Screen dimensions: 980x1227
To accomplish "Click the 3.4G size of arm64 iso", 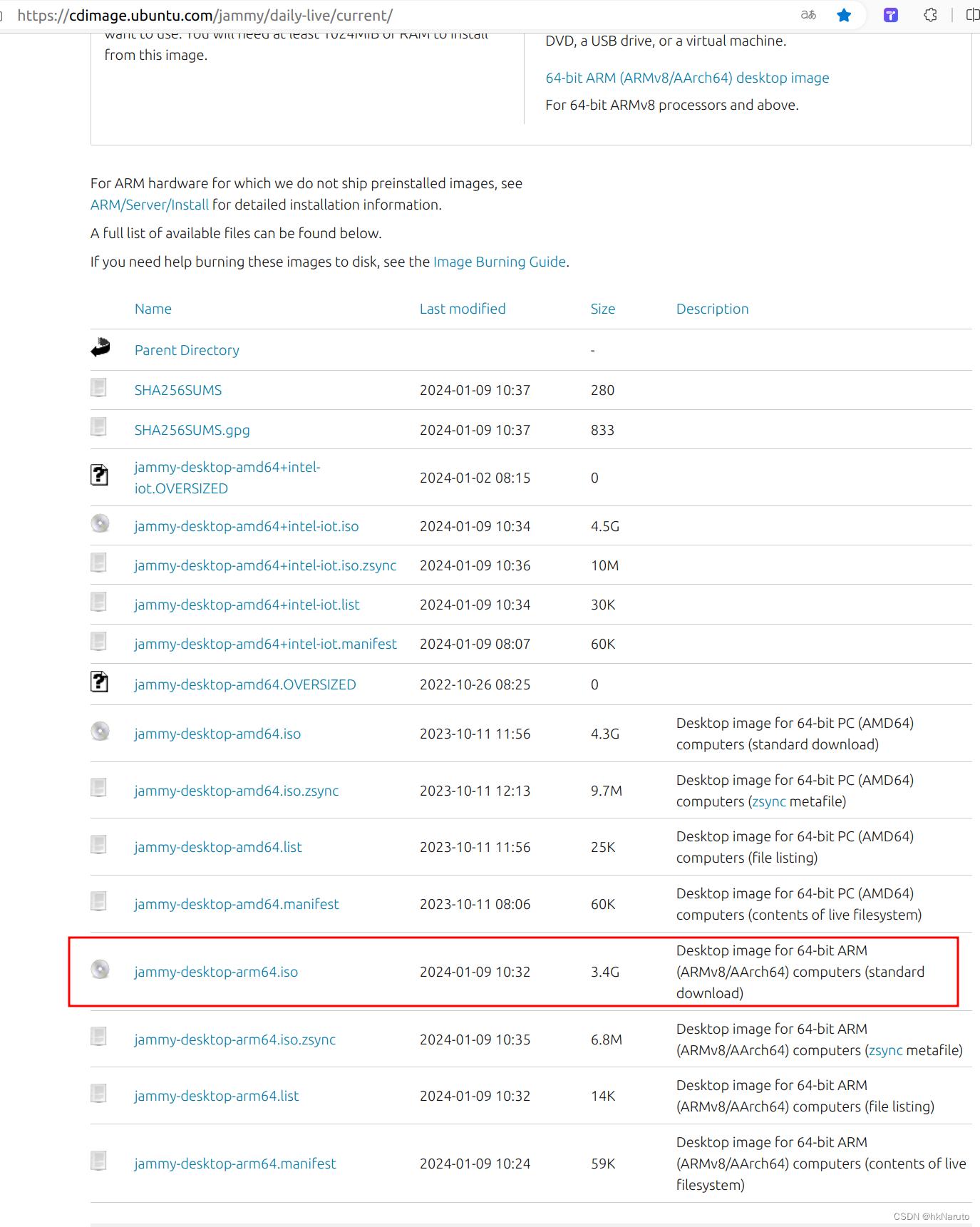I will (605, 972).
